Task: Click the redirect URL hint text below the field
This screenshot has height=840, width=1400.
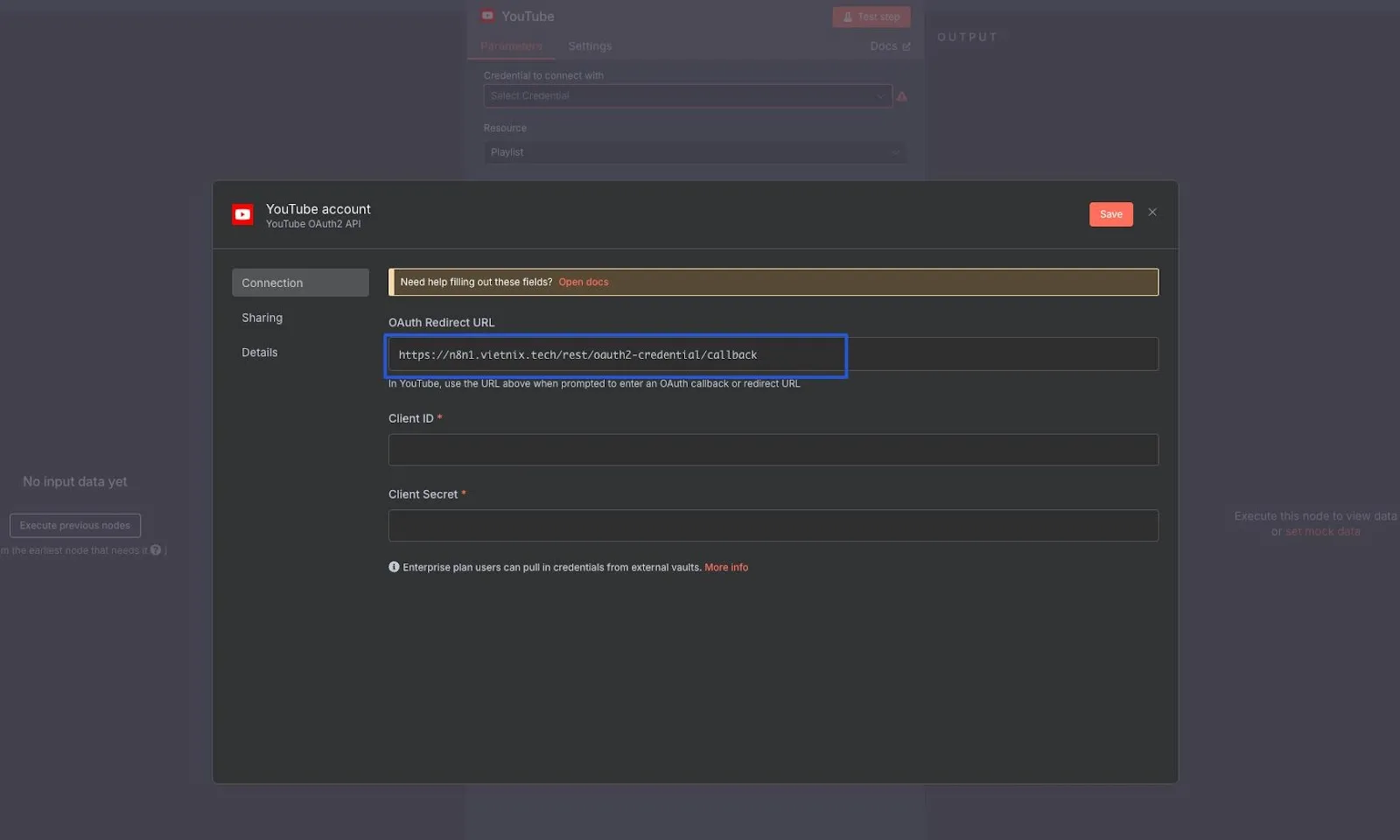Action: point(594,384)
